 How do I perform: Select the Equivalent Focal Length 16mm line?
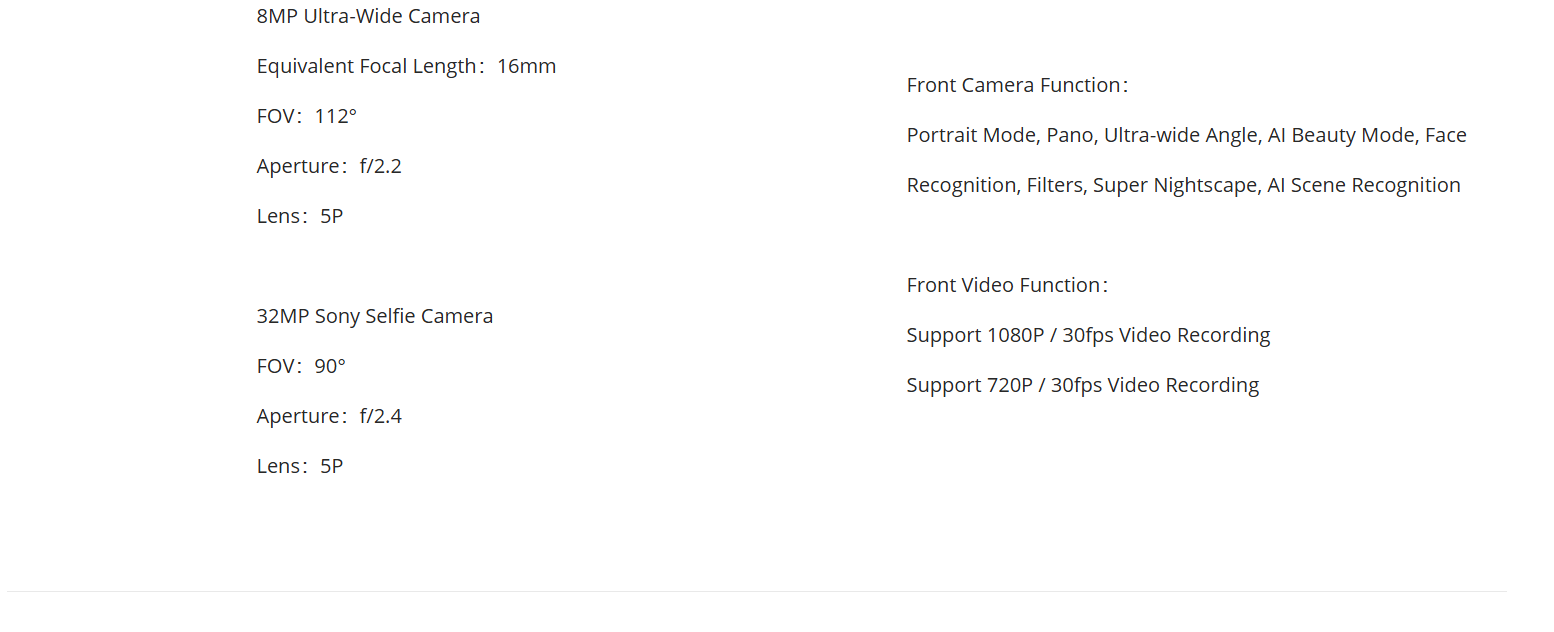[x=406, y=66]
